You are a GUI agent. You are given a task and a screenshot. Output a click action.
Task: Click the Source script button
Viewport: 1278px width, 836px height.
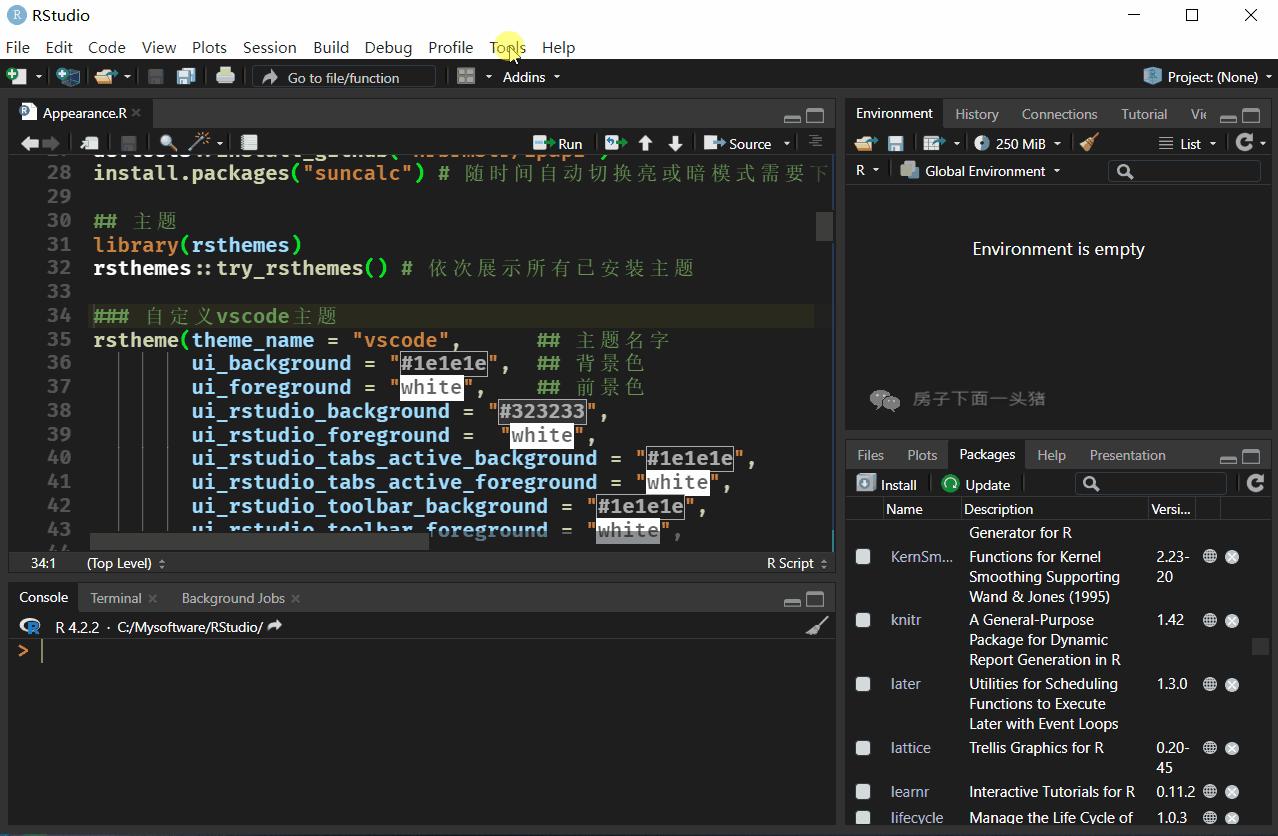[x=738, y=143]
